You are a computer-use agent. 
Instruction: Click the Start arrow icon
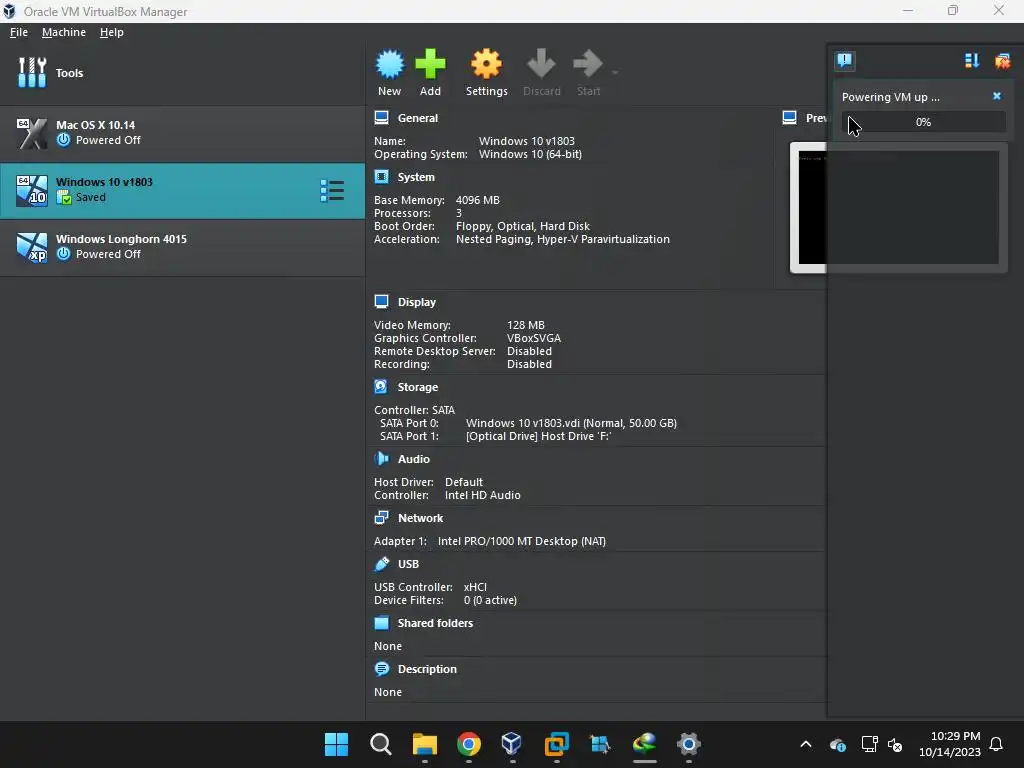coord(588,65)
